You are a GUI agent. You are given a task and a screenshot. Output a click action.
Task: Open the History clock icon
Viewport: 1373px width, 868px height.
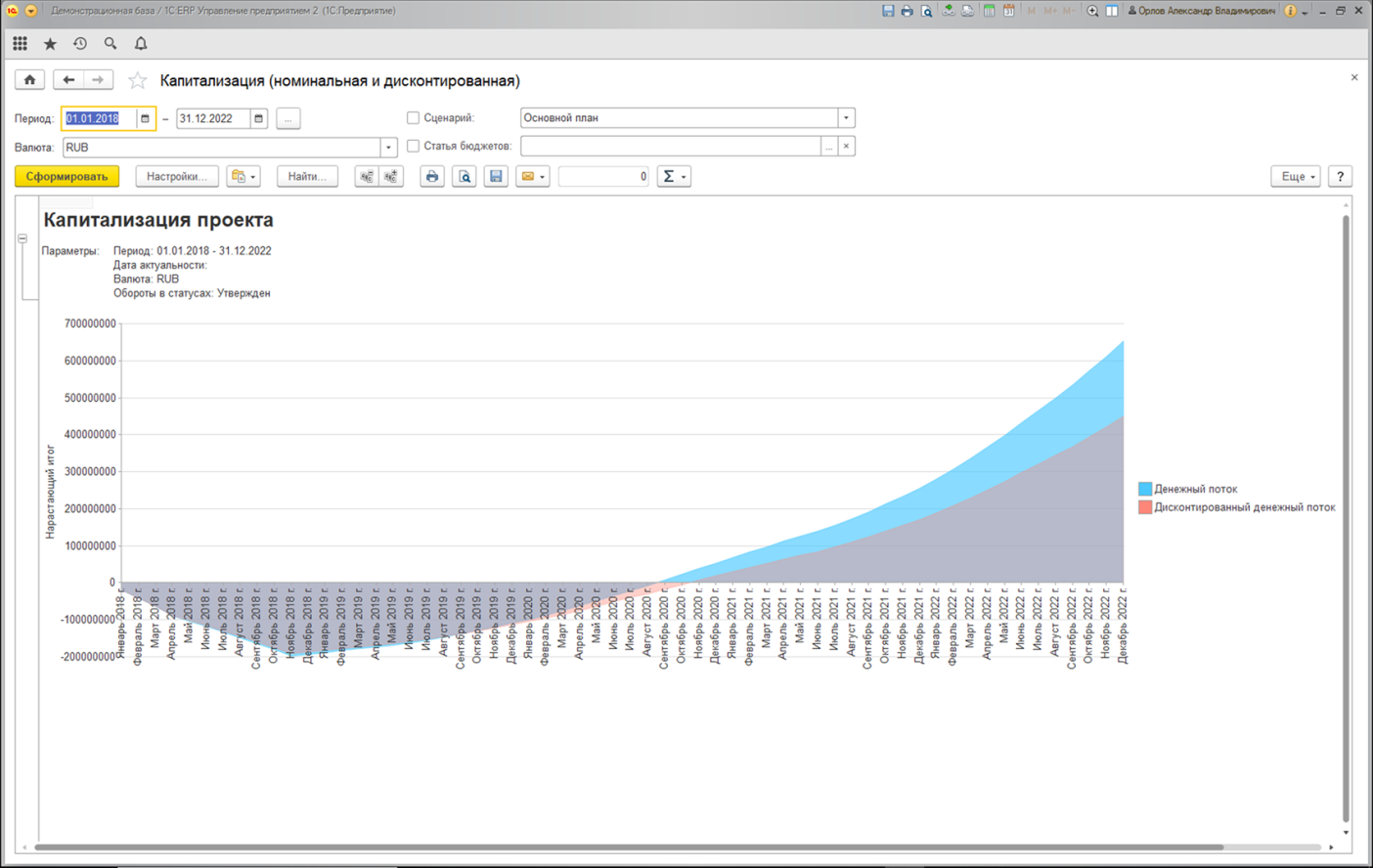click(80, 44)
